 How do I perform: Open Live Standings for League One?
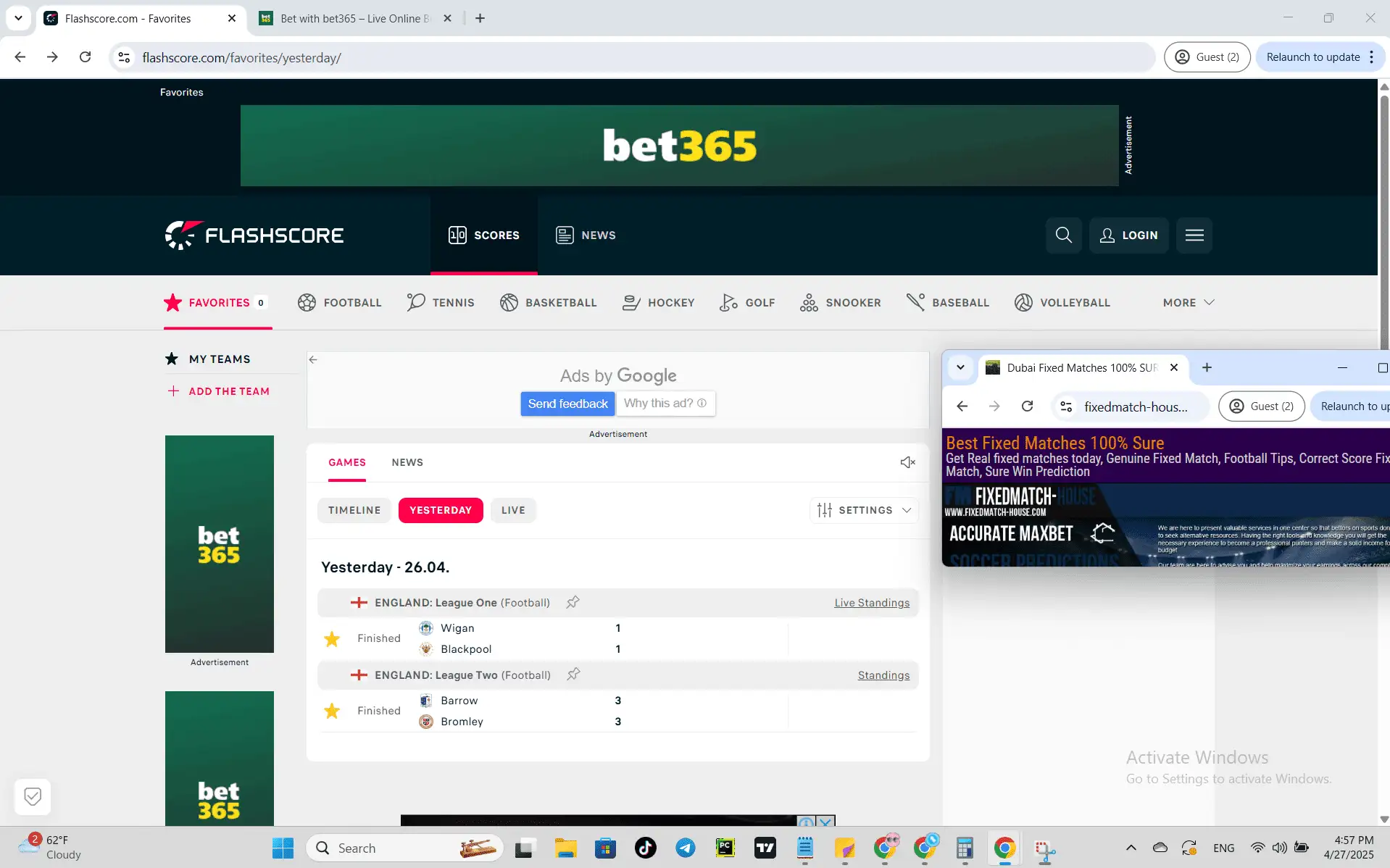tap(871, 602)
